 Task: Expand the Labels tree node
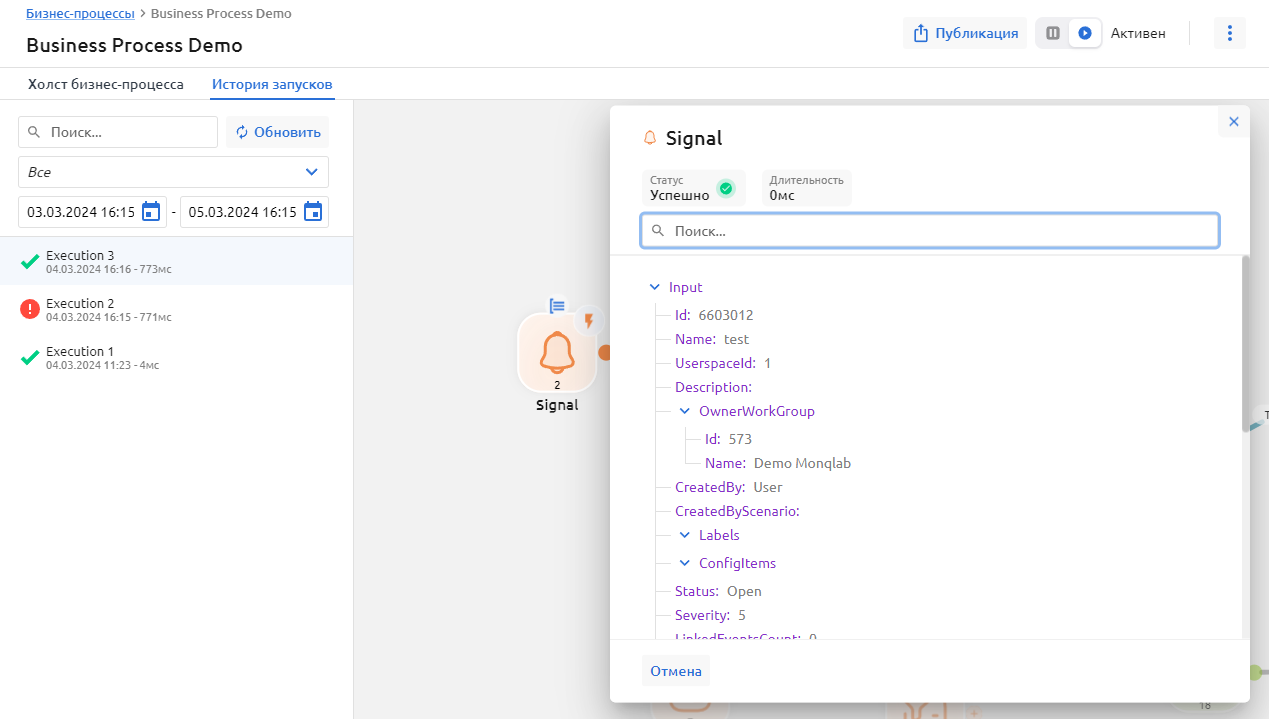click(x=685, y=535)
